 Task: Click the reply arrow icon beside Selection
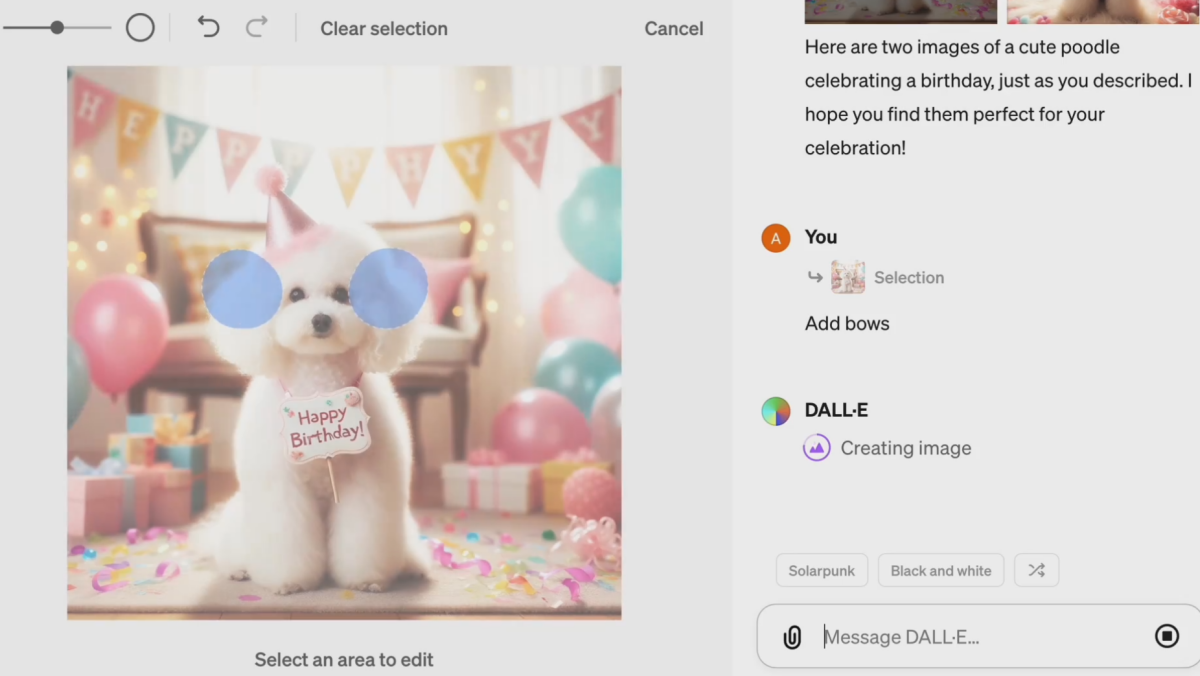tap(815, 277)
